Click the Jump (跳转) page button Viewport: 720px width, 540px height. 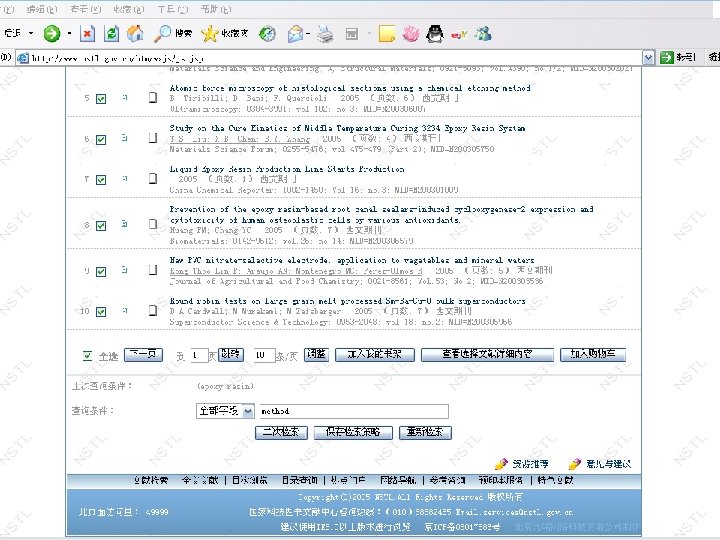click(x=231, y=354)
